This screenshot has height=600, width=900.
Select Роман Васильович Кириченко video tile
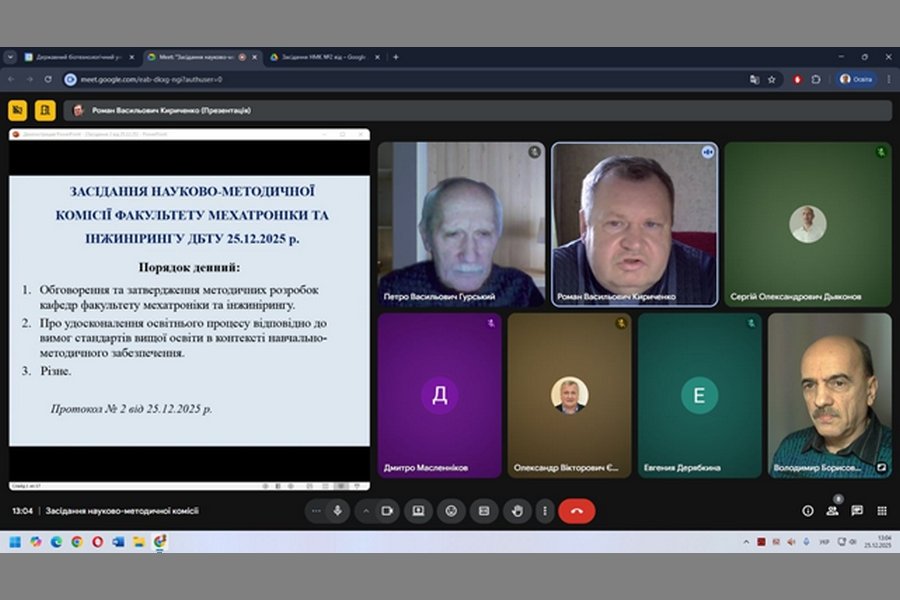click(x=634, y=223)
